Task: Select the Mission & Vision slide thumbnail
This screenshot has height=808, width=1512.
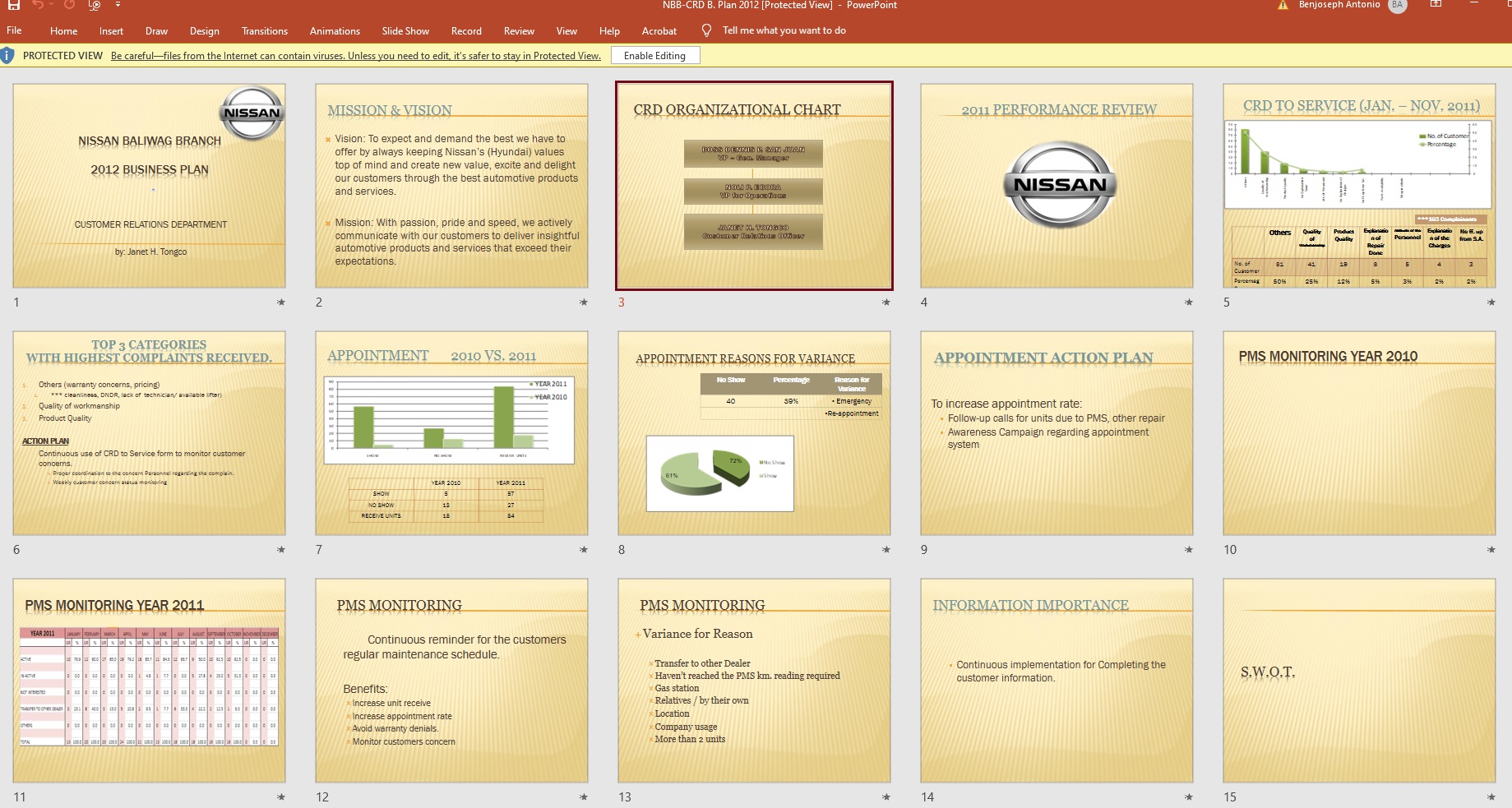Action: [451, 185]
